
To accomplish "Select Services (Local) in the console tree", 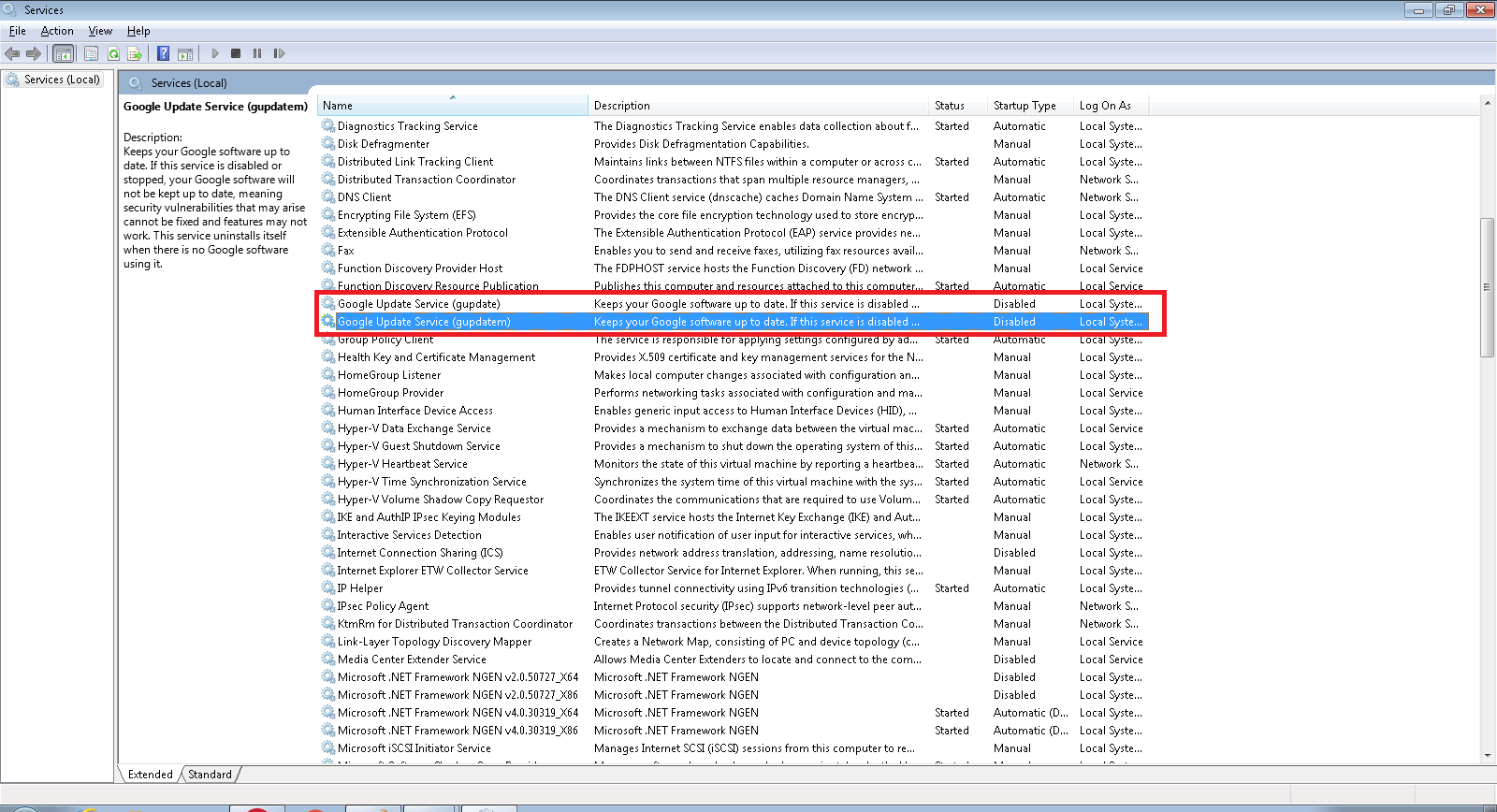I will (62, 80).
